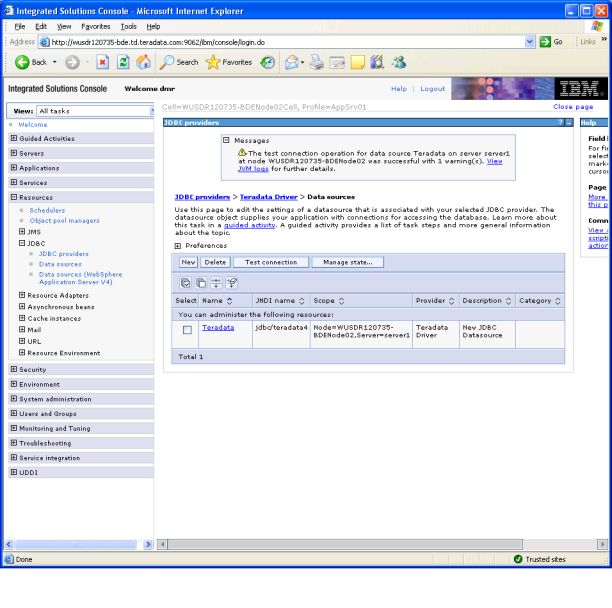
Task: Expand the JMS tree node
Action: (22, 231)
